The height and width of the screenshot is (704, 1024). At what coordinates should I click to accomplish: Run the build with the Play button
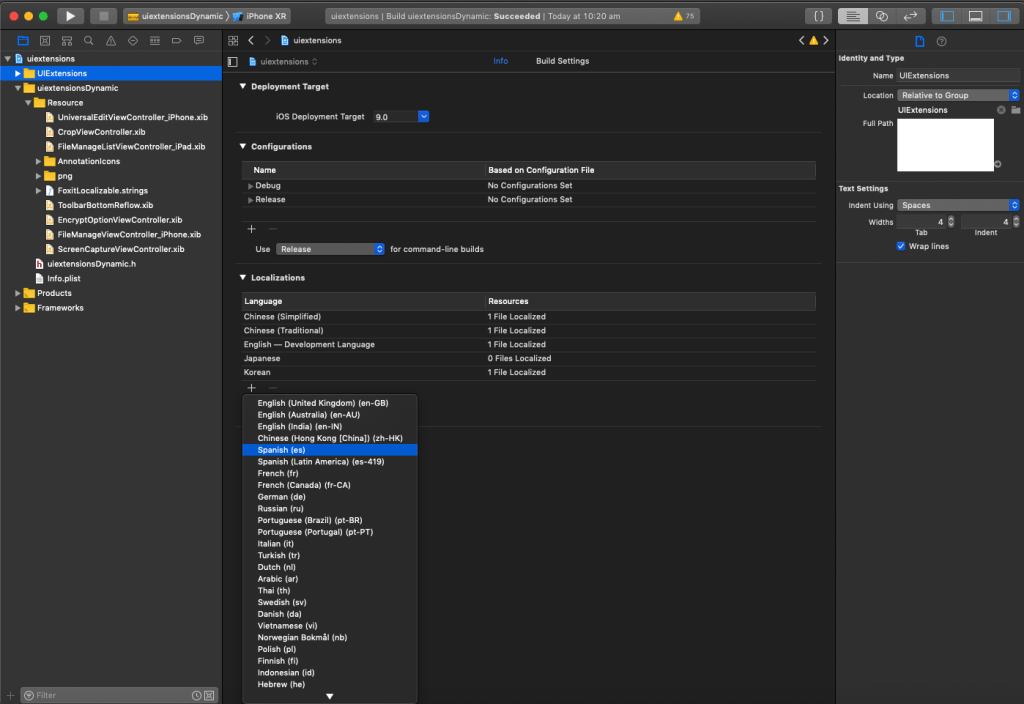click(x=70, y=16)
